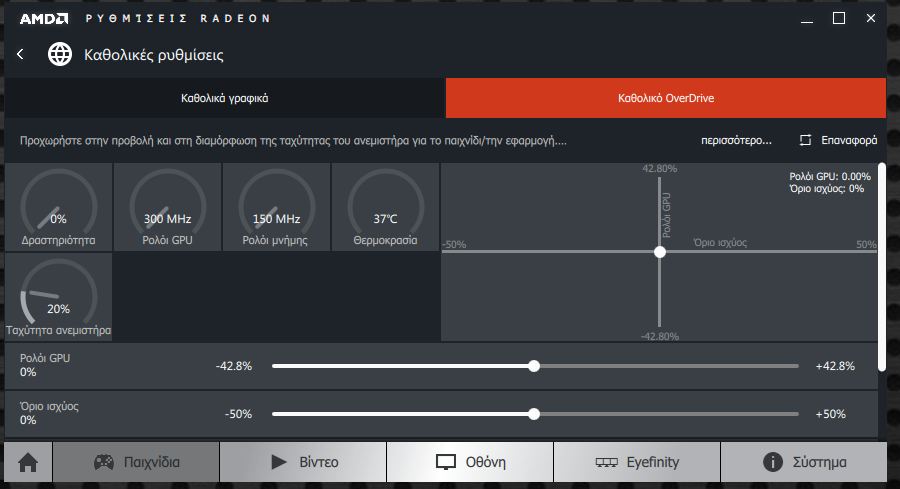900x489 pixels.
Task: Click the reset icon next to Επαναφορά
Action: click(805, 140)
